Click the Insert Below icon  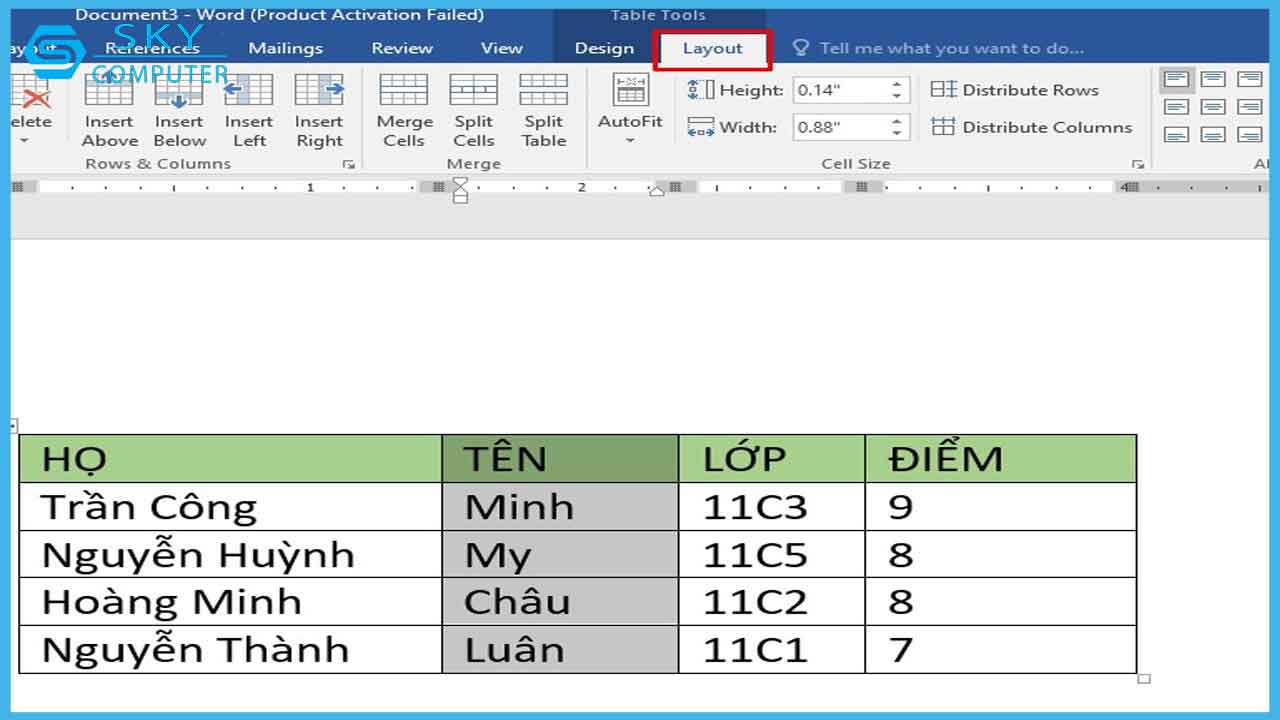pyautogui.click(x=180, y=110)
